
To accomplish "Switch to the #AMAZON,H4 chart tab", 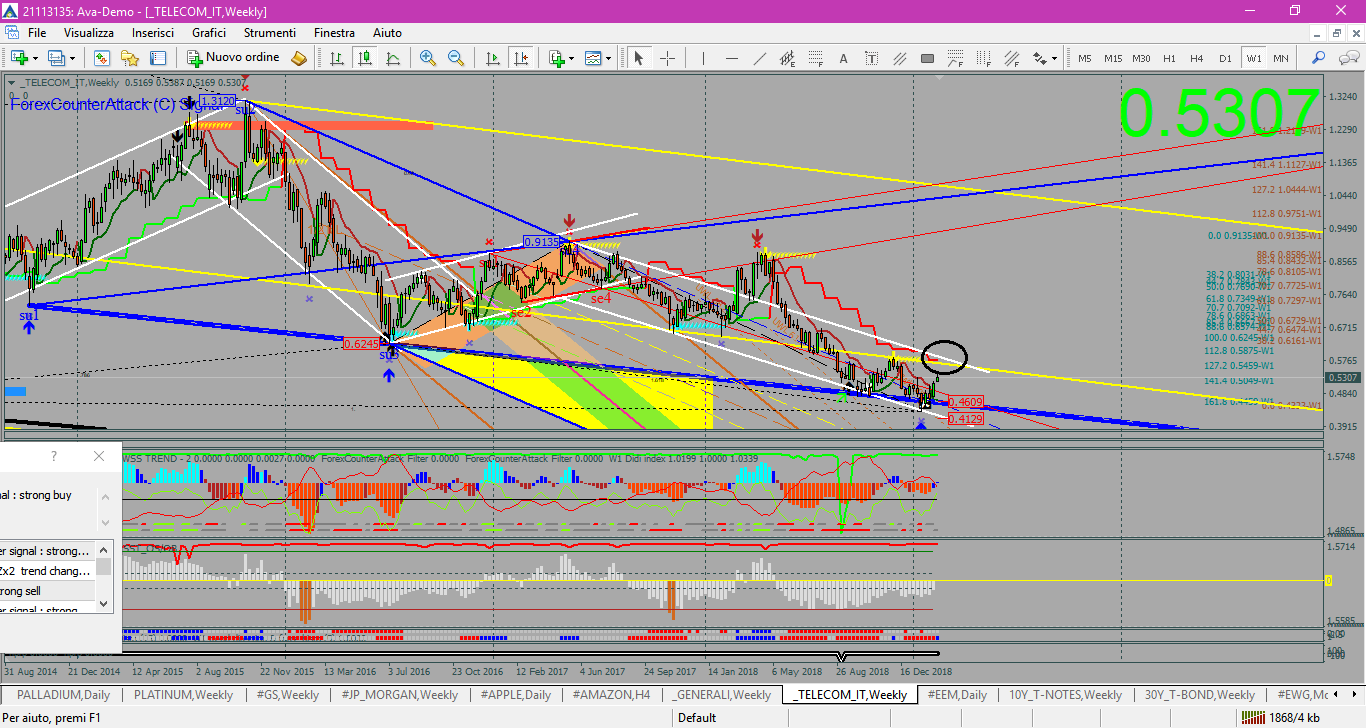I will click(611, 694).
